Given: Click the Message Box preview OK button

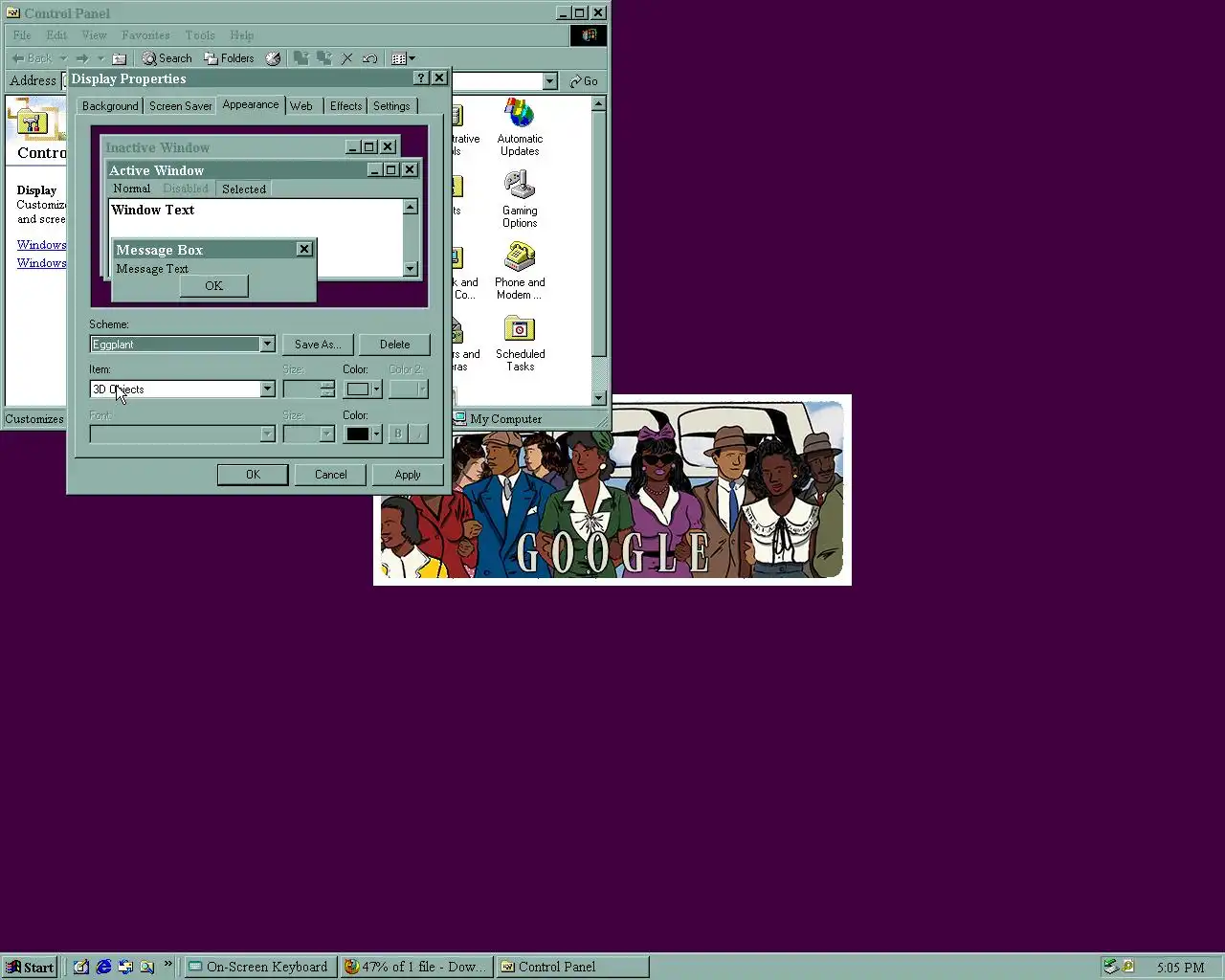Looking at the screenshot, I should 213,285.
